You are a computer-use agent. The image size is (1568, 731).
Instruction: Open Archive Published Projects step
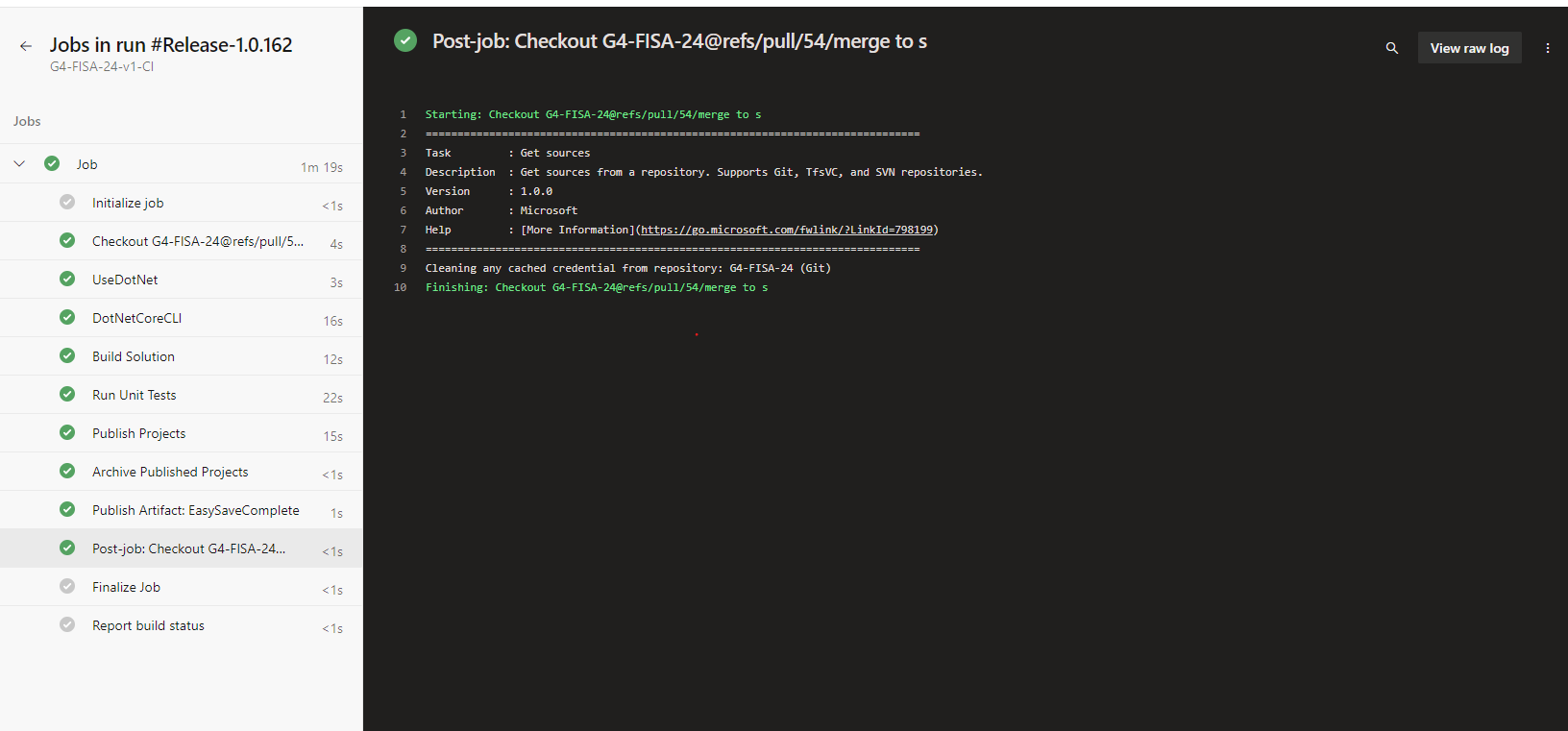(x=170, y=472)
